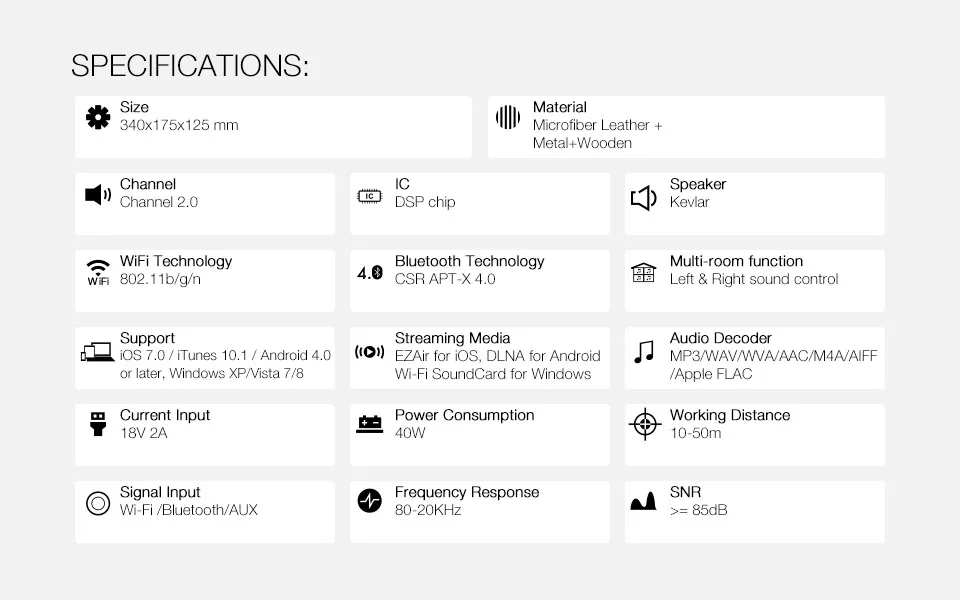Viewport: 960px width, 600px height.
Task: Click the DSP chip value
Action: (x=425, y=202)
